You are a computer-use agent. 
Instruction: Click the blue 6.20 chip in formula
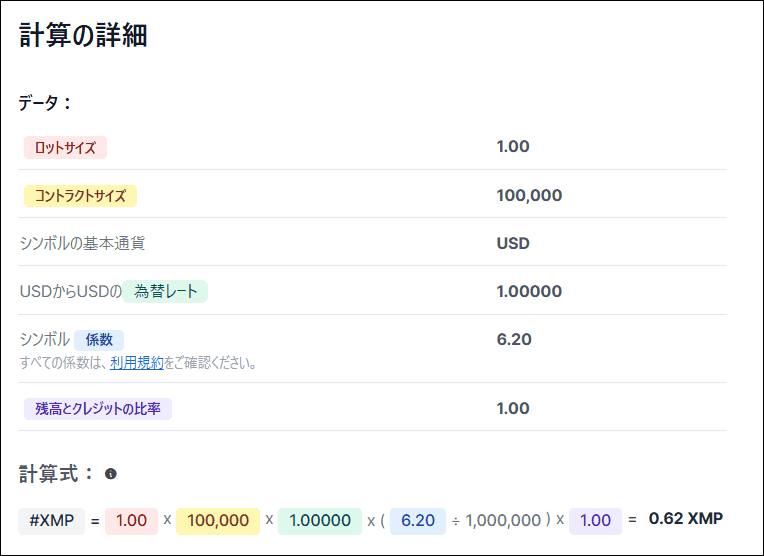(x=418, y=521)
